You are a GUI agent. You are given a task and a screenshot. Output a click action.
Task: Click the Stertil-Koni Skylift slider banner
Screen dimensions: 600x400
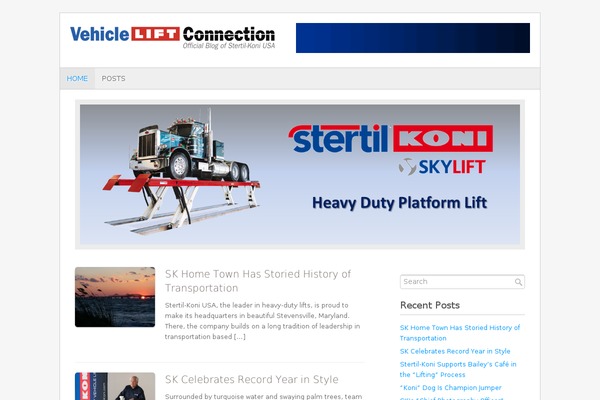(300, 175)
